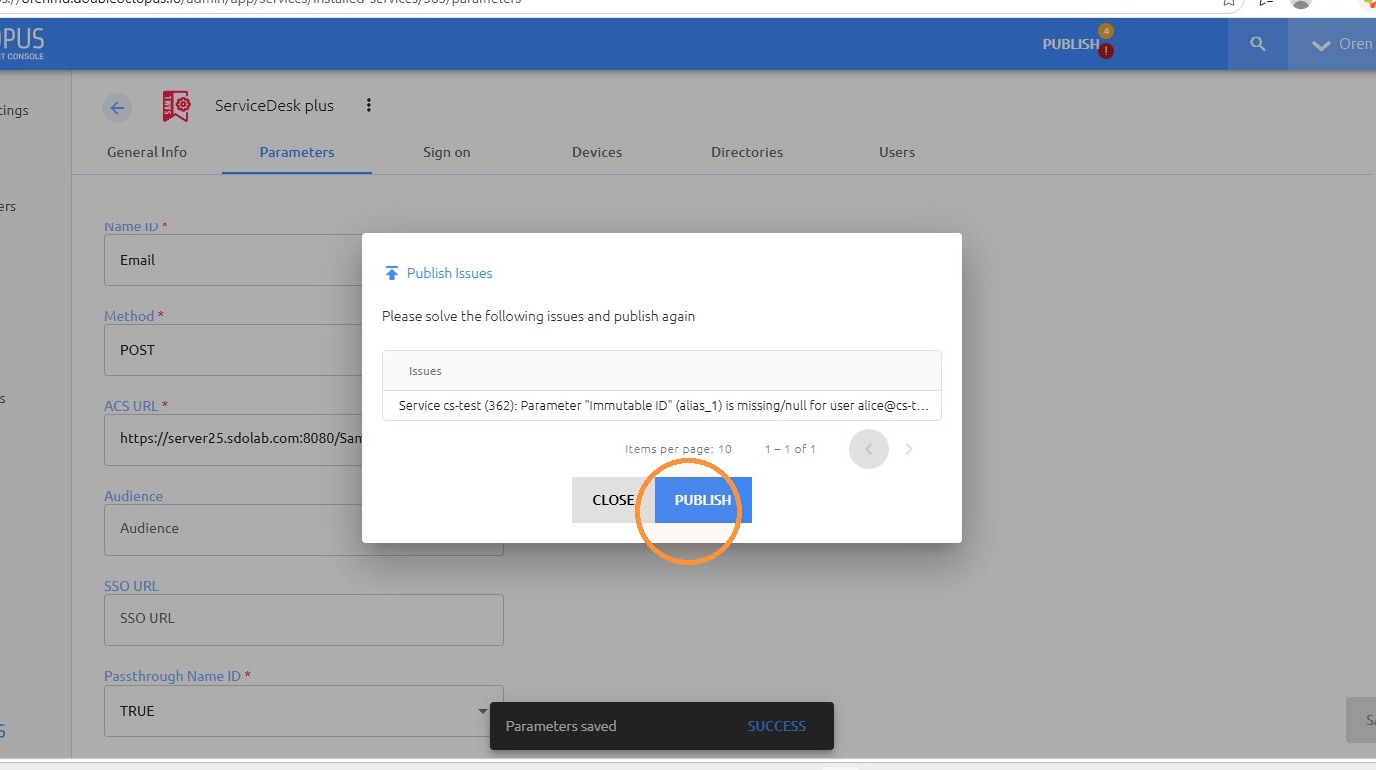Click the red ServiceDesk plus service icon
Screen dimensions: 1376x770
coord(176,106)
